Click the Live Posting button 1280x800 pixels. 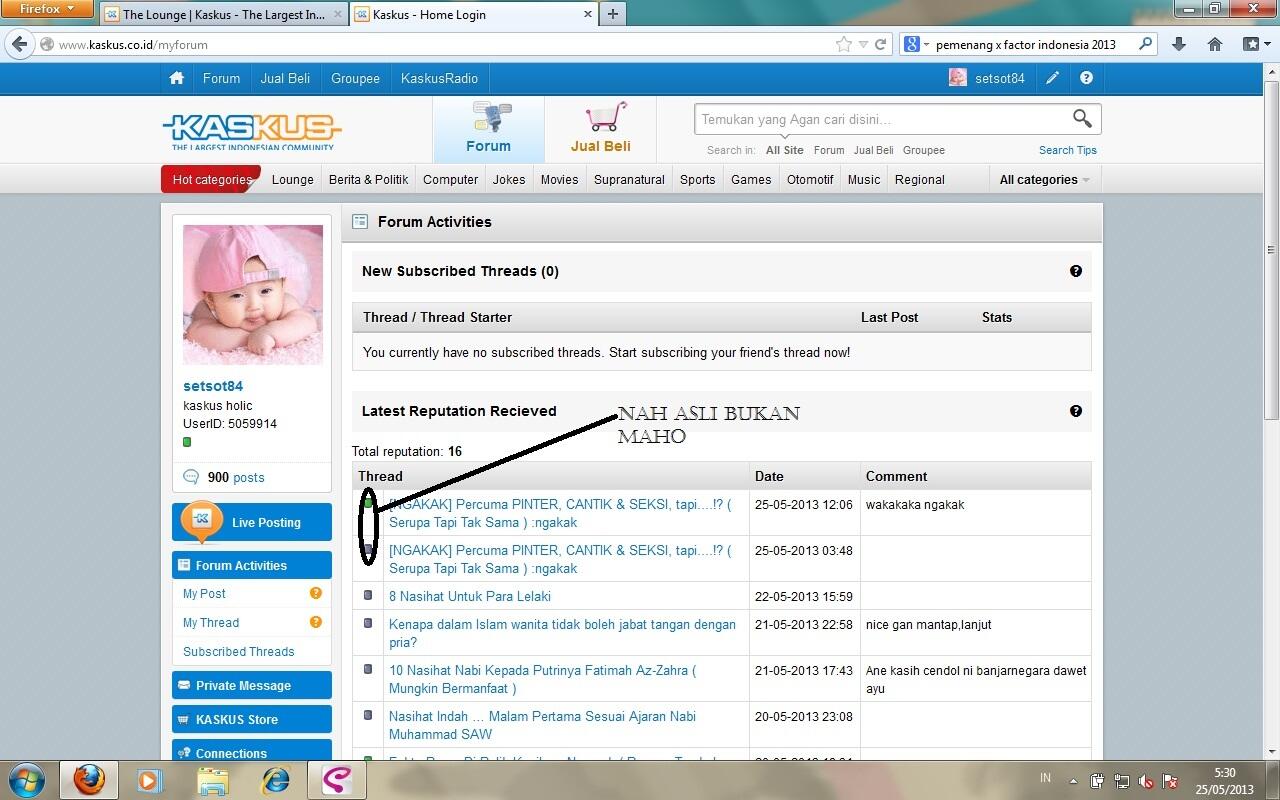[x=252, y=522]
